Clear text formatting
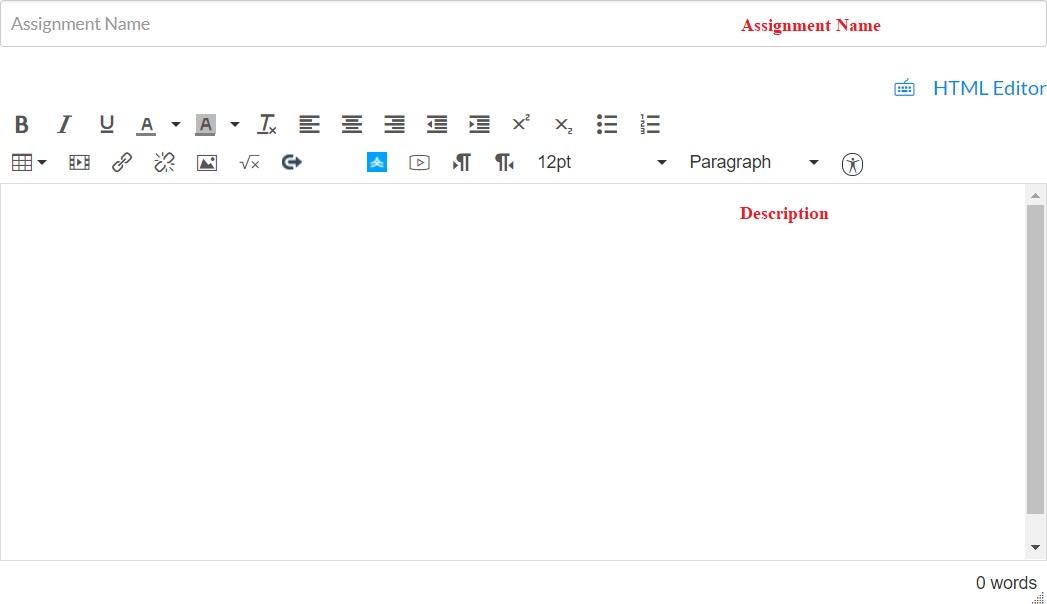 tap(267, 124)
